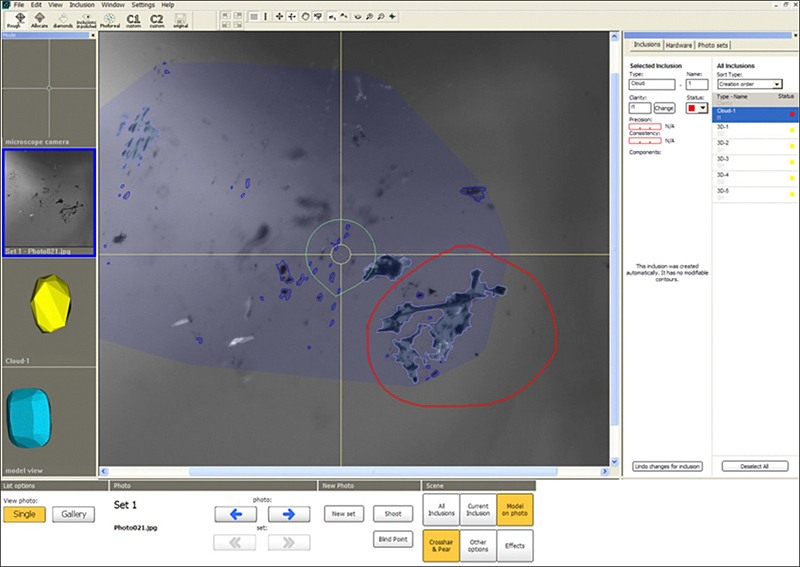Toggle Model on photo overlay
Viewport: 800px width, 567px height.
pyautogui.click(x=515, y=509)
